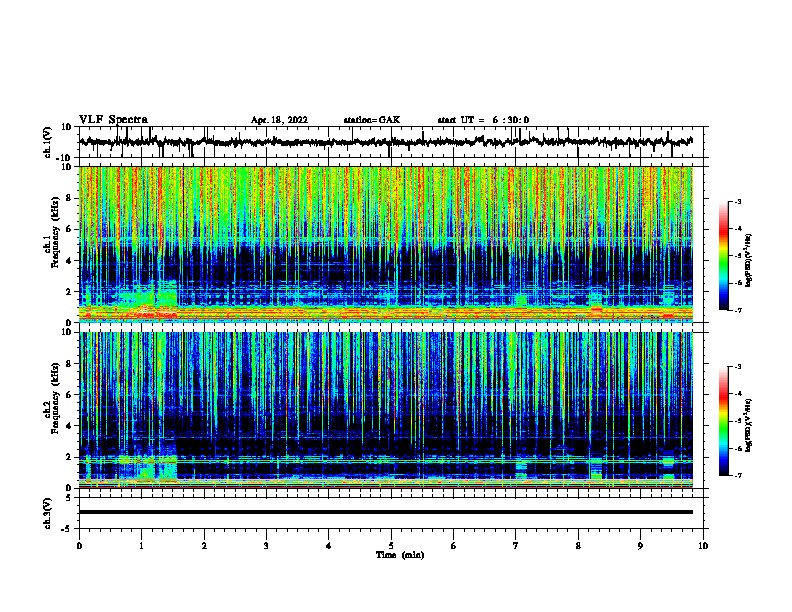This screenshot has width=792, height=612.
Task: Click the ch.1 color scale bar
Action: pos(723,256)
